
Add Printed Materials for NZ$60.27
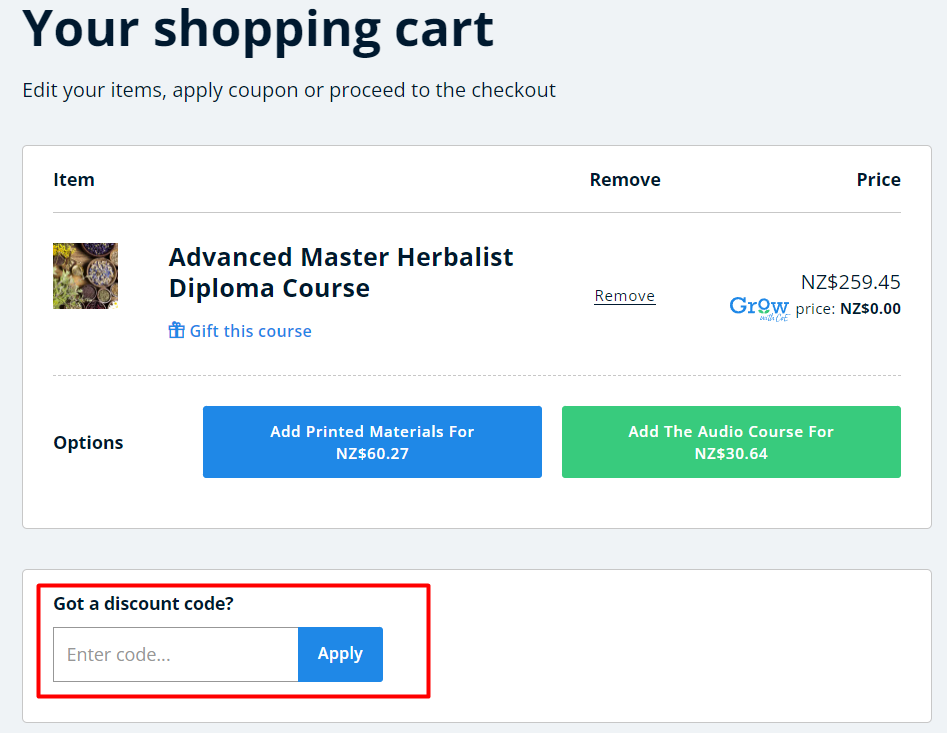(372, 442)
